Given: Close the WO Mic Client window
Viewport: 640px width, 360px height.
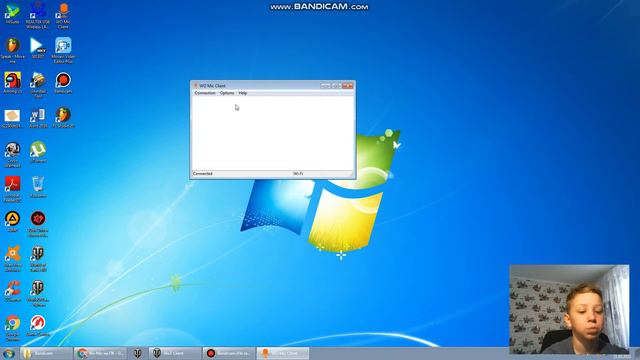Looking at the screenshot, I should coord(348,86).
